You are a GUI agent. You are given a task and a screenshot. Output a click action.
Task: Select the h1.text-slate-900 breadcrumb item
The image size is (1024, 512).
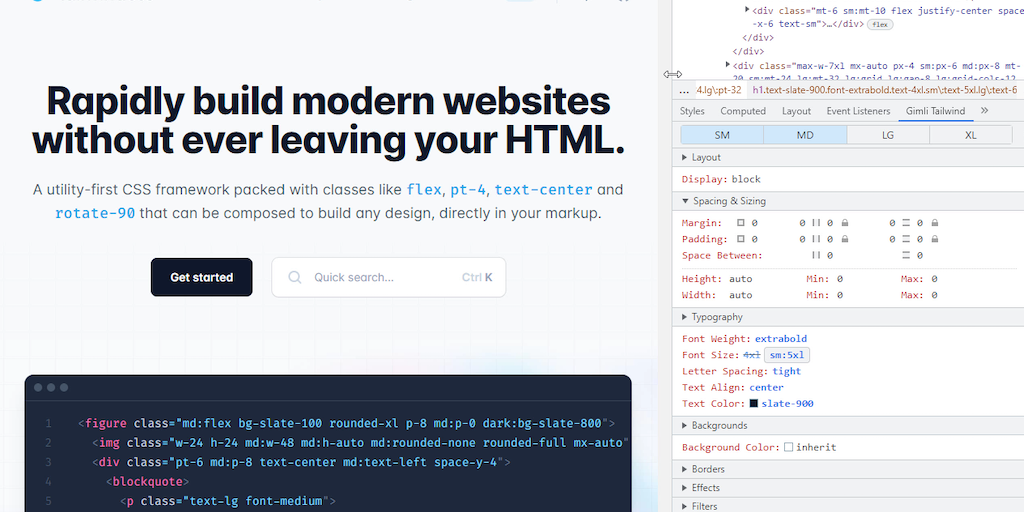click(x=885, y=90)
